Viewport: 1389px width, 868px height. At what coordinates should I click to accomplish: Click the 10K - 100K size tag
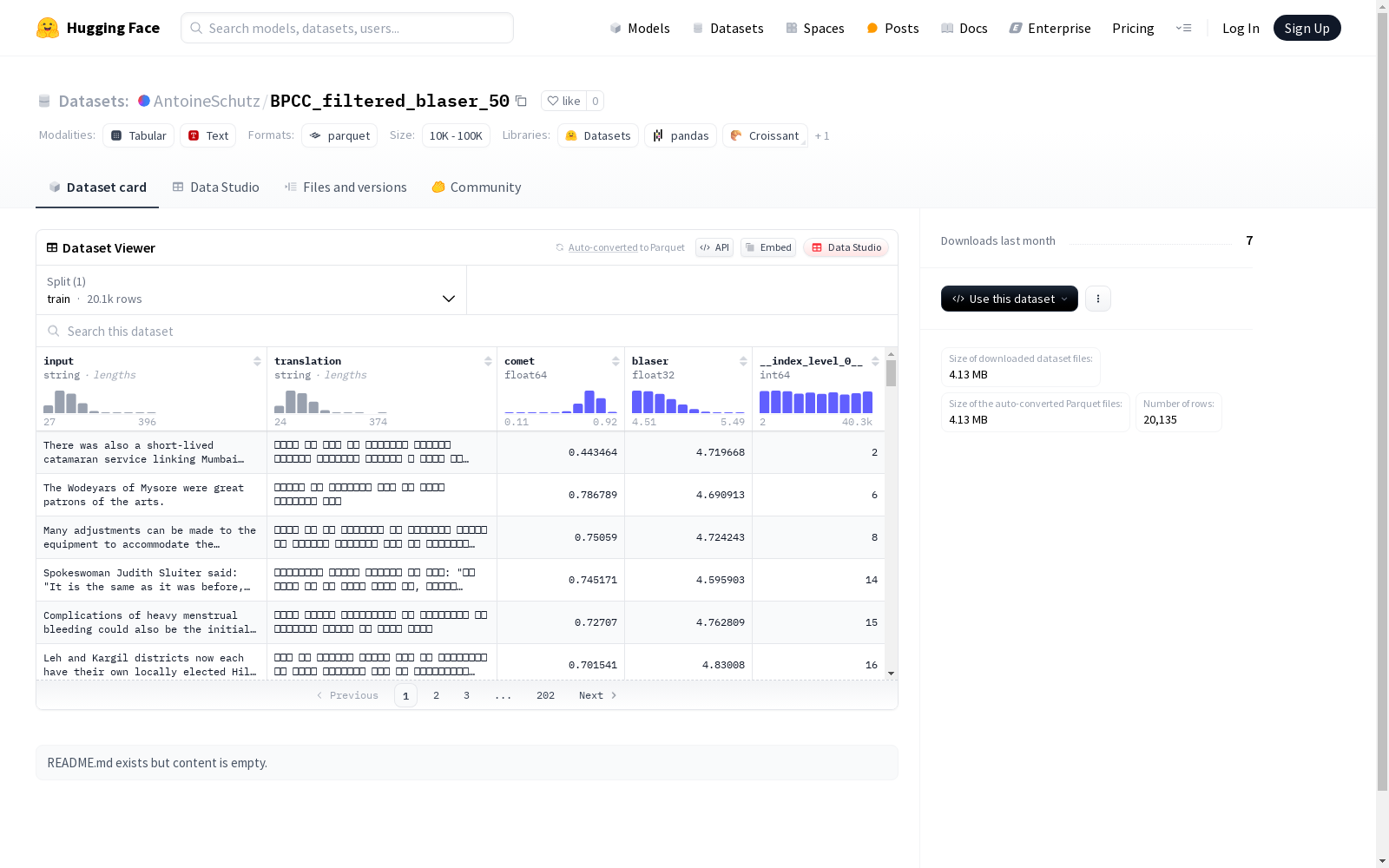(x=456, y=135)
